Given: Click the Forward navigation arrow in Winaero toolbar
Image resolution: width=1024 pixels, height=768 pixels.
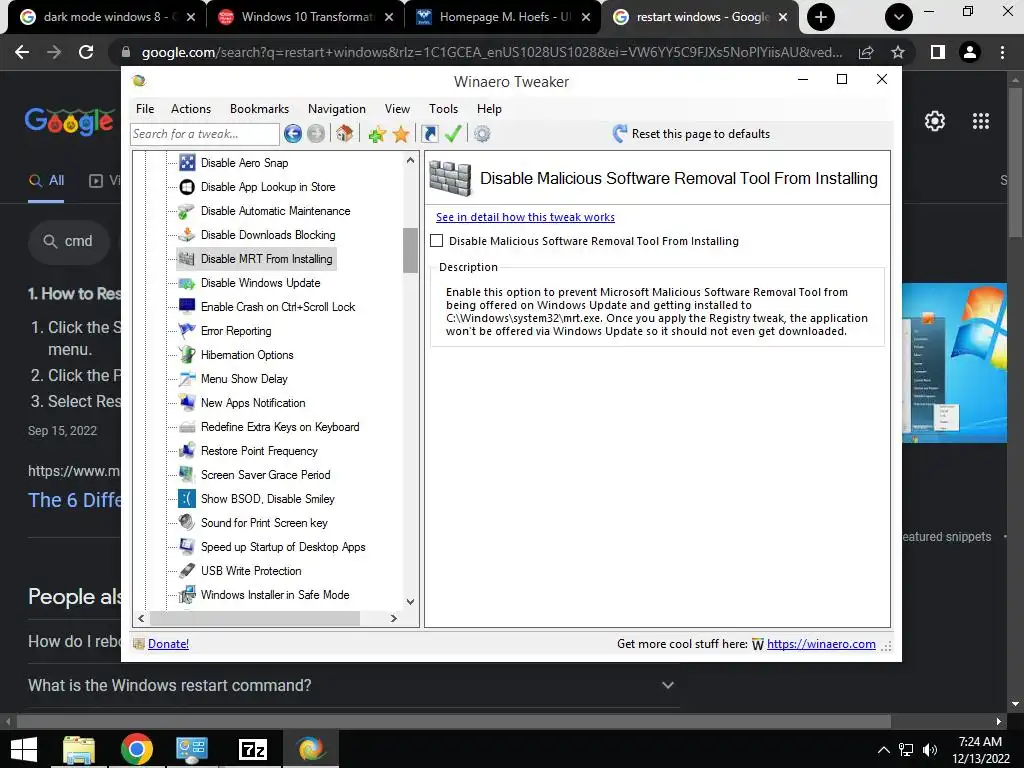Looking at the screenshot, I should coord(316,134).
